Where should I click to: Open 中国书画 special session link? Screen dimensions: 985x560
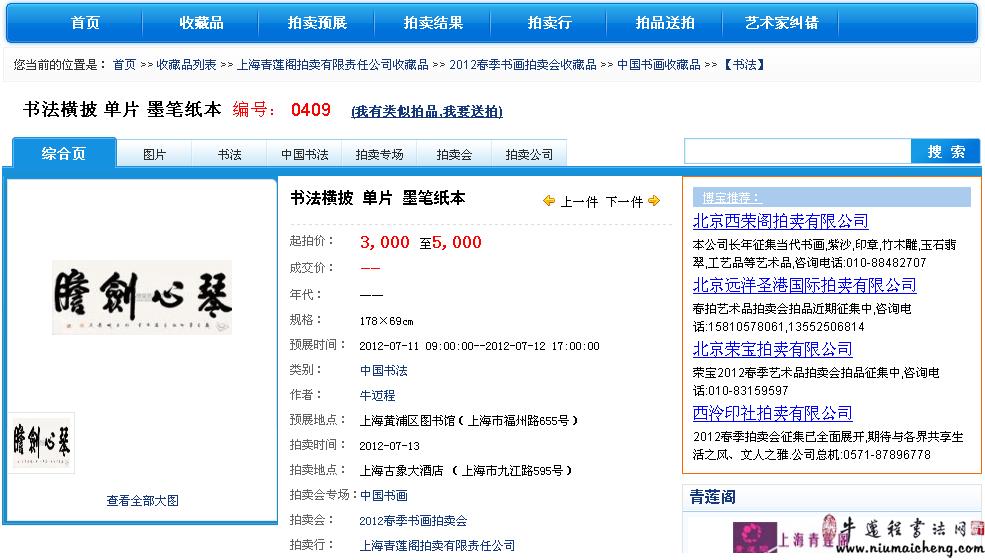384,495
